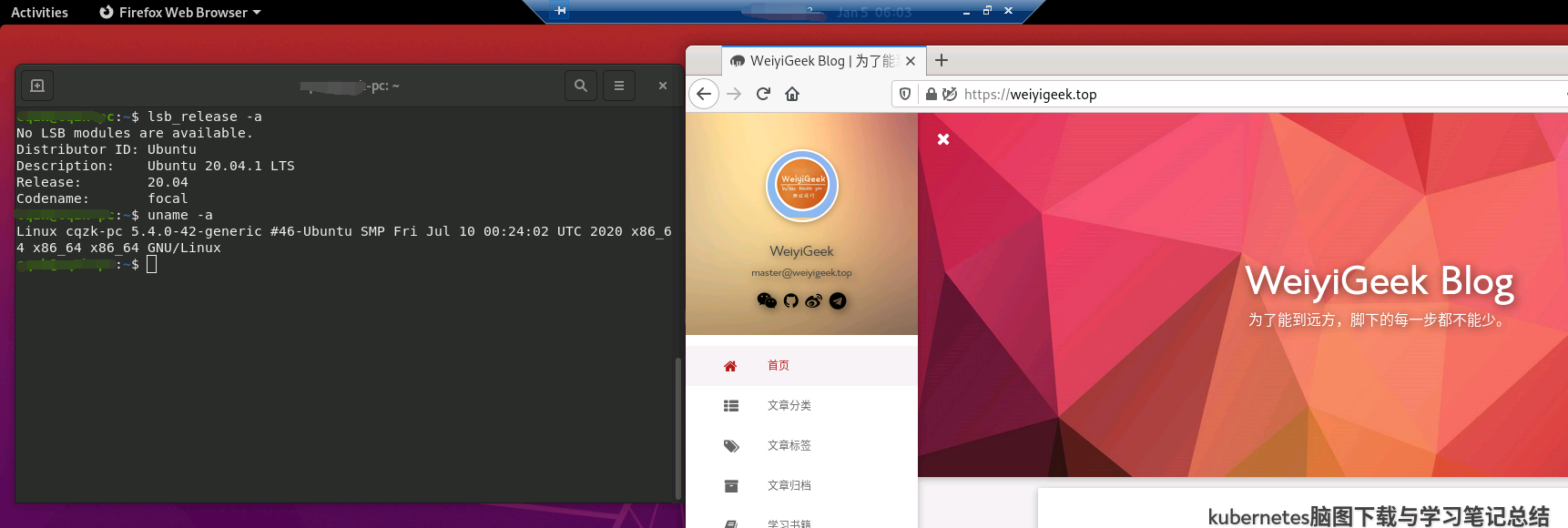The image size is (1568, 528).
Task: Click the 'Codename: focal' line in terminal
Action: tap(102, 198)
